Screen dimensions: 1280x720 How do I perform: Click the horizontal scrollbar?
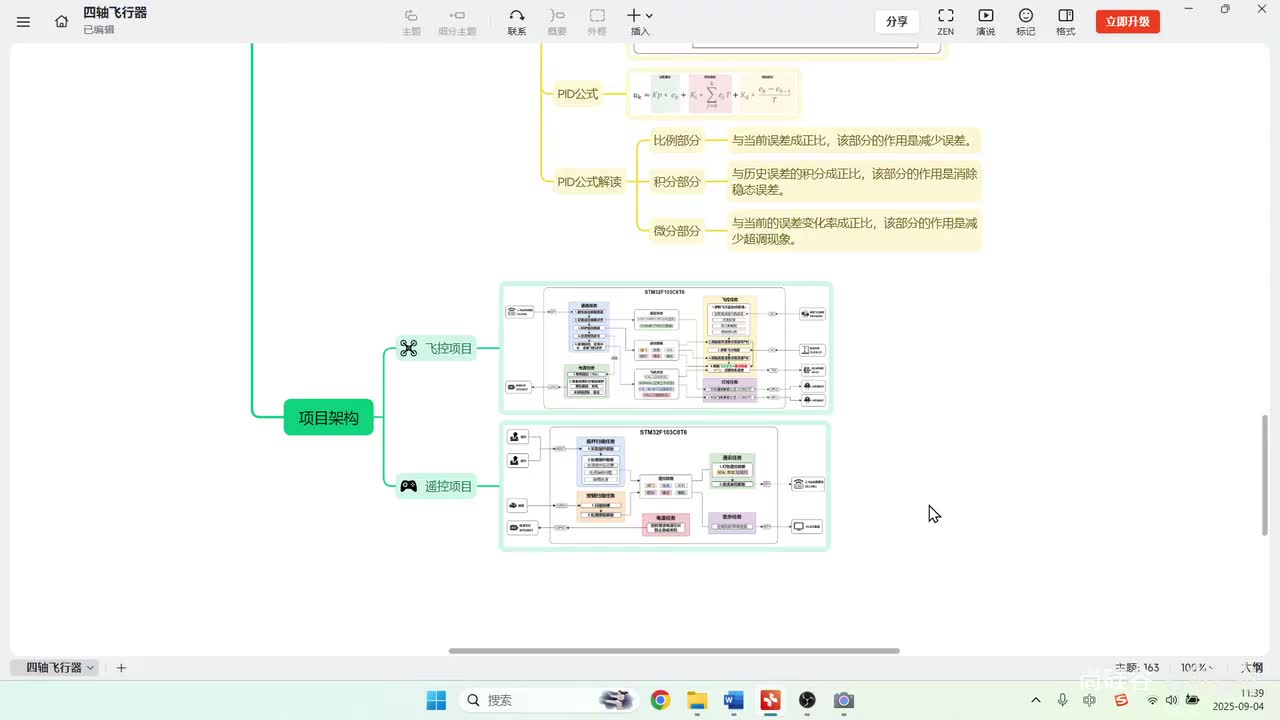tap(674, 651)
